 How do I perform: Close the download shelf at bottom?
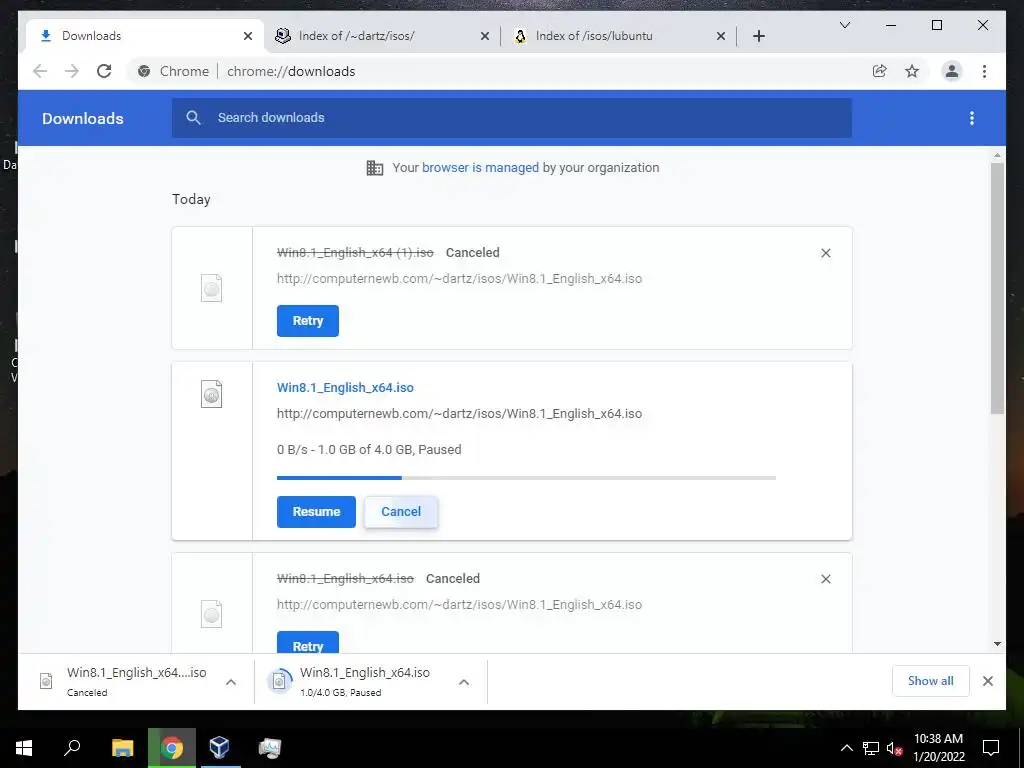(x=987, y=681)
